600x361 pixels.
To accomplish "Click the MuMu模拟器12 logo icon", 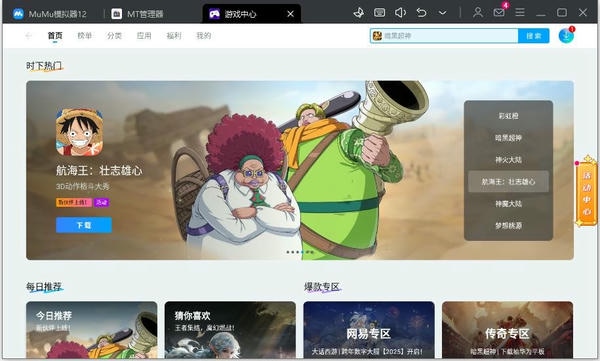I will pyautogui.click(x=18, y=14).
